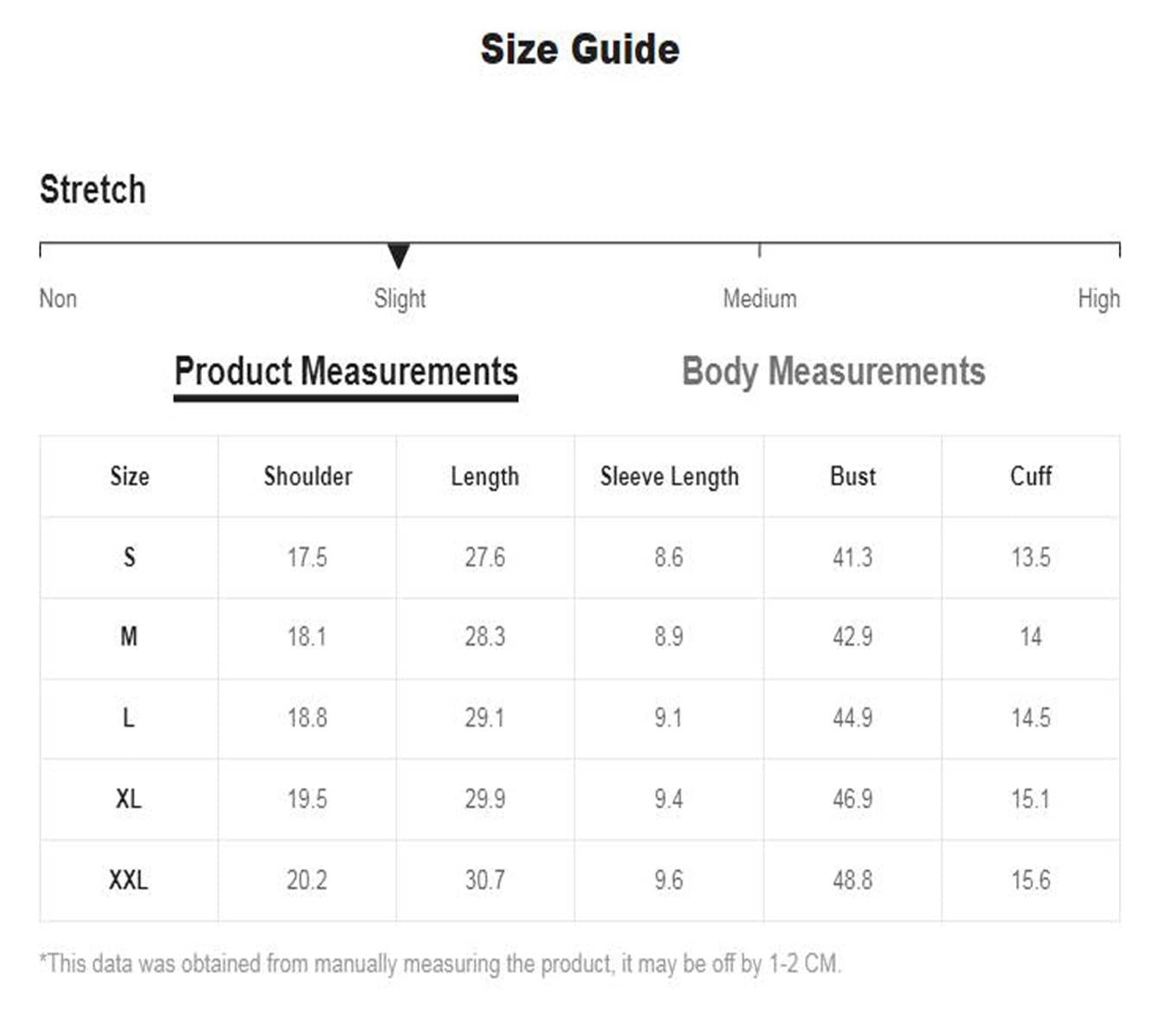Image resolution: width=1157 pixels, height=1036 pixels.
Task: Select the Length column header
Action: [x=484, y=477]
